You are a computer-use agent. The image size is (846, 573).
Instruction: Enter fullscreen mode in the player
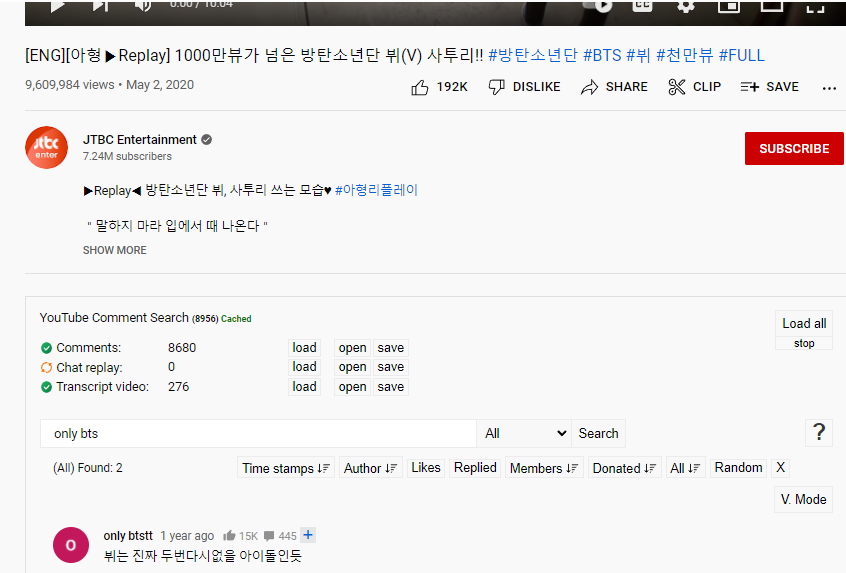pyautogui.click(x=815, y=6)
